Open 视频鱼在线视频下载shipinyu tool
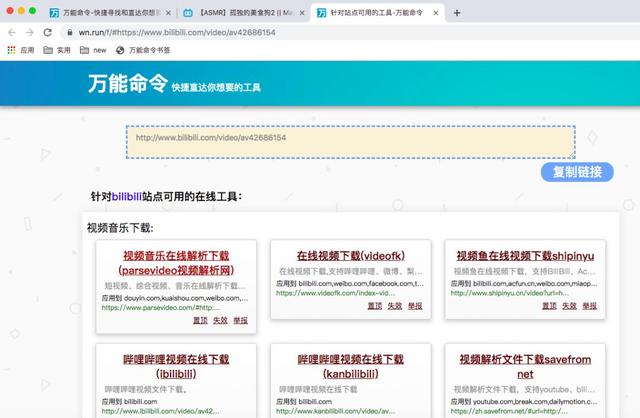Viewport: 640px width, 418px height. pos(525,256)
